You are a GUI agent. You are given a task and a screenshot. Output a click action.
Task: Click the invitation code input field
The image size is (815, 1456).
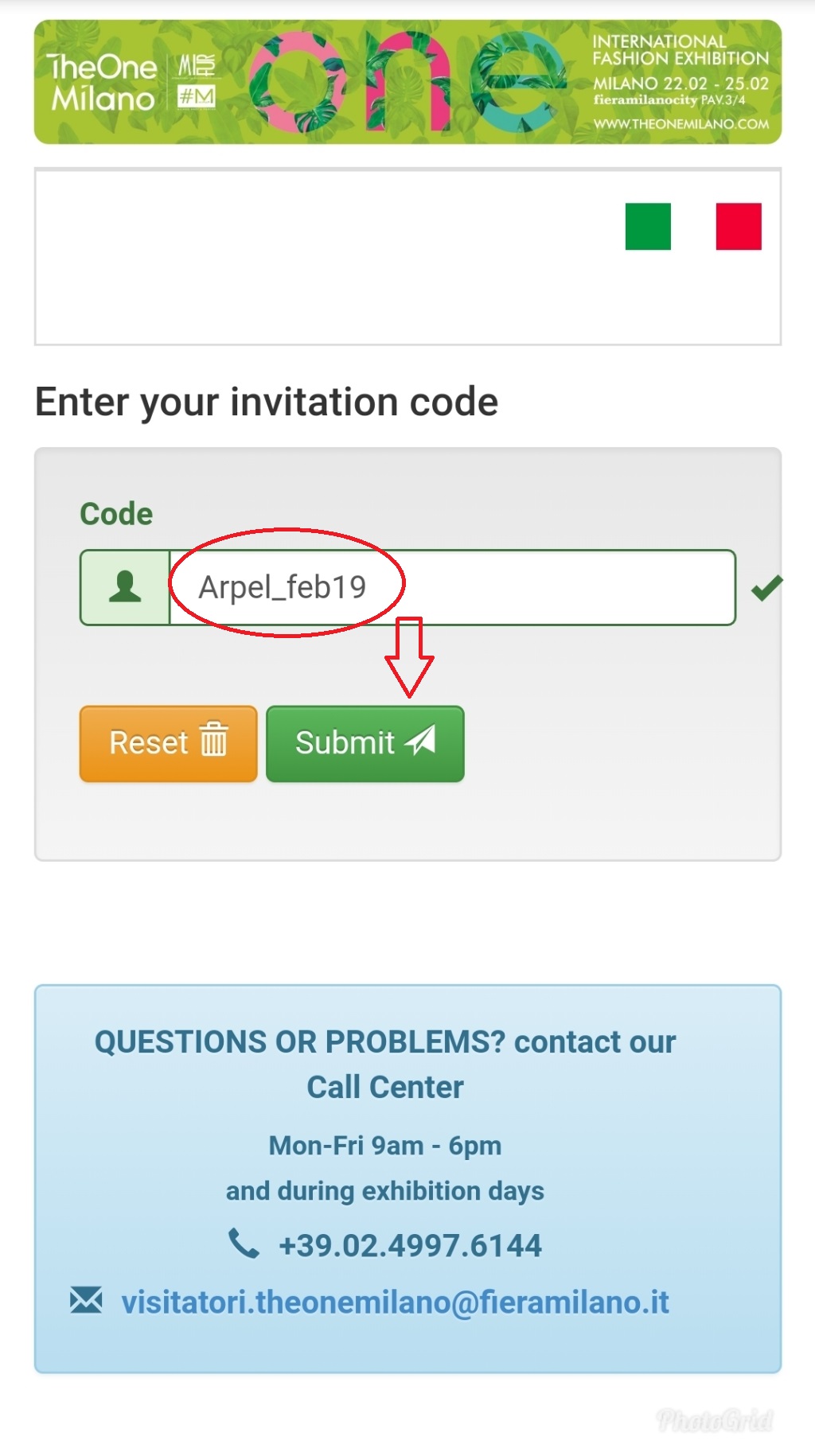pyautogui.click(x=452, y=588)
